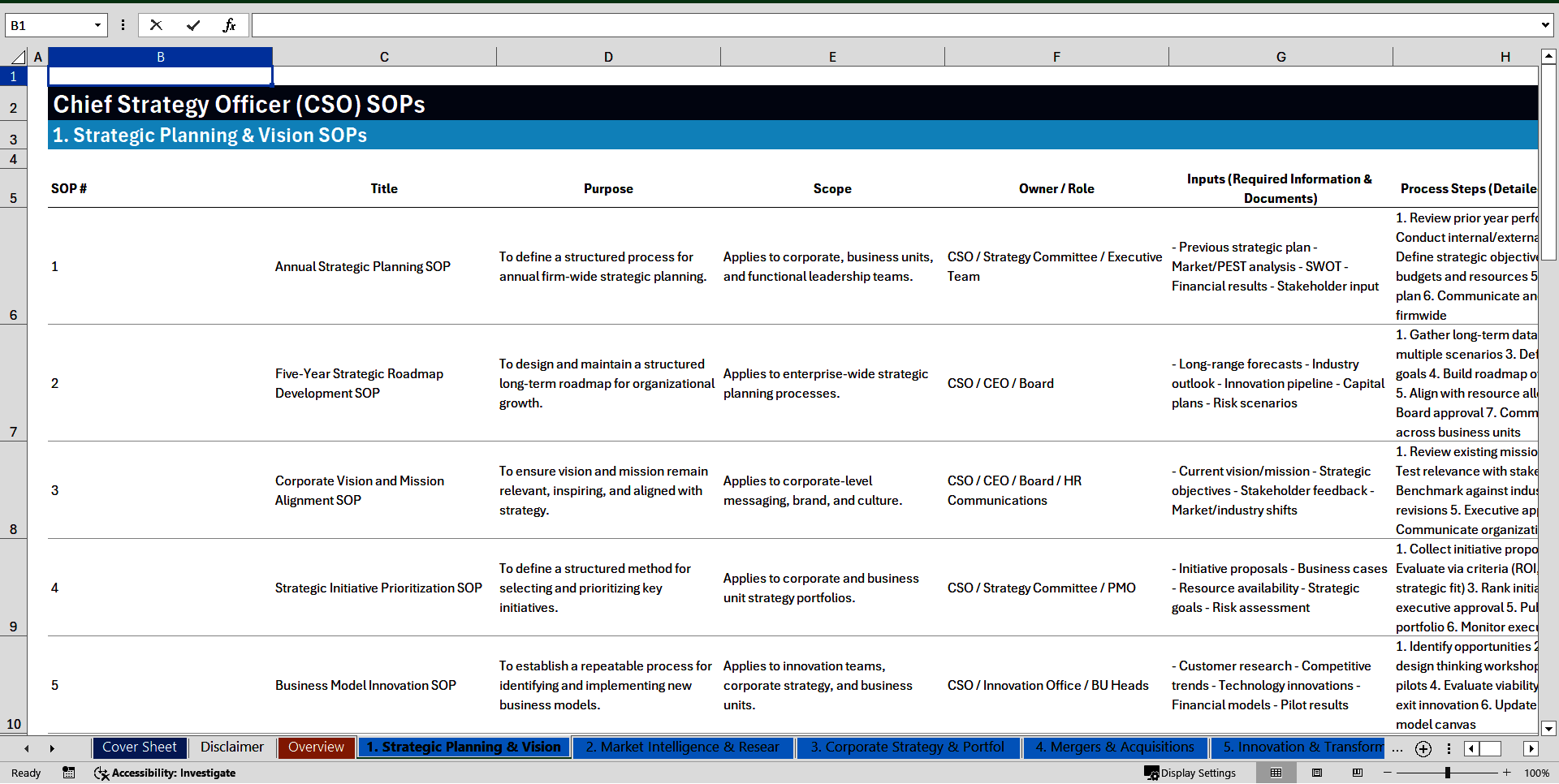
Task: Confirm entry with the checkmark icon
Action: point(192,25)
